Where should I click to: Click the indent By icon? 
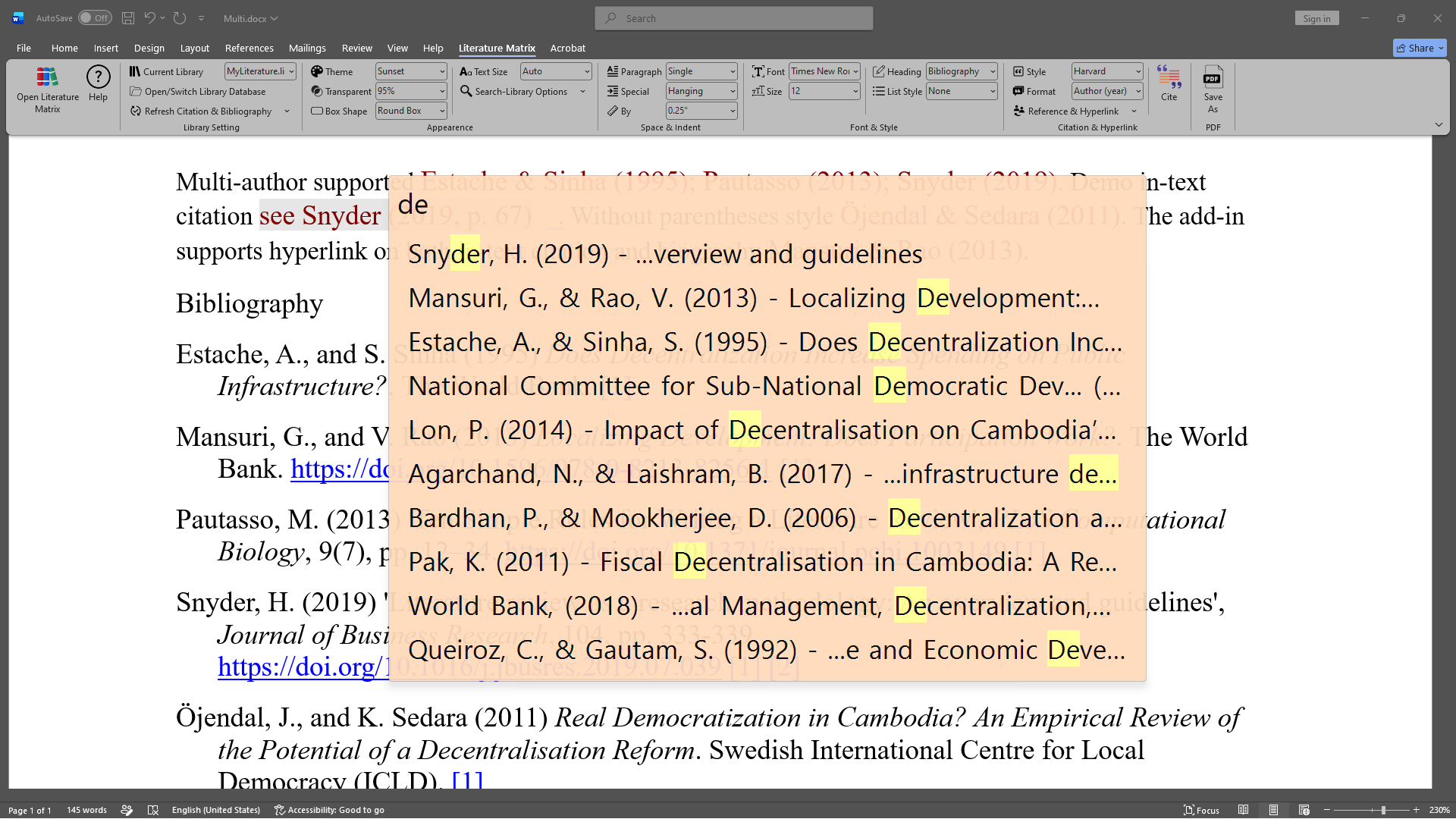(x=613, y=111)
